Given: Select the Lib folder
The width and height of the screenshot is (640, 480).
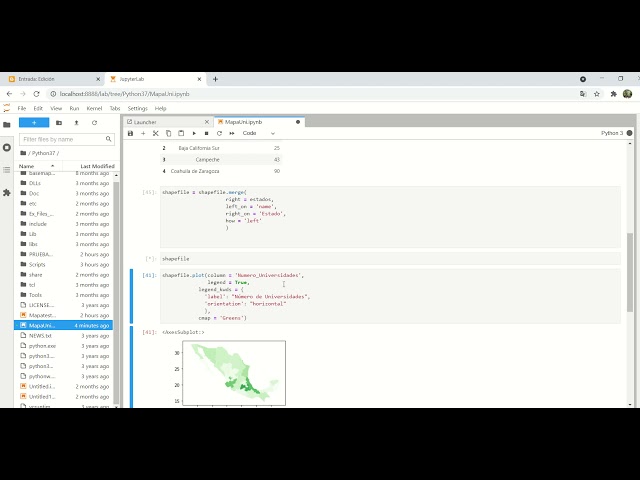Looking at the screenshot, I should pyautogui.click(x=64, y=234).
